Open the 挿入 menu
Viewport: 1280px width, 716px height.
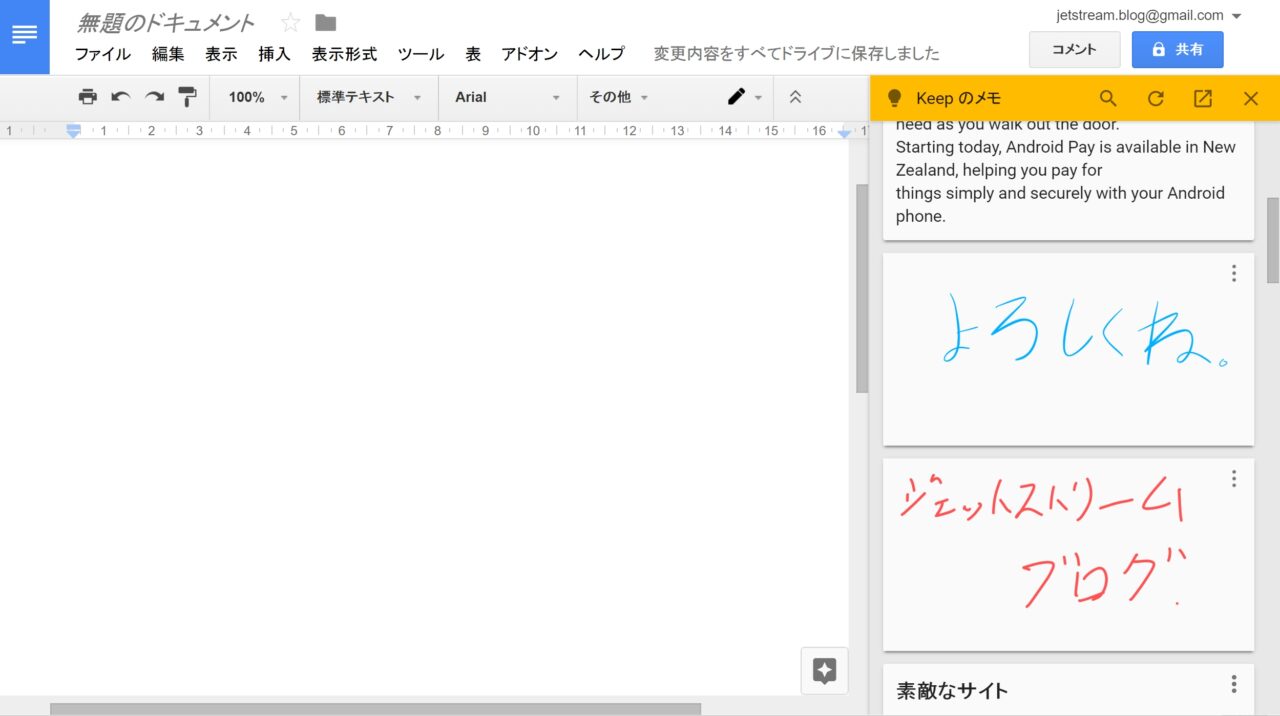click(274, 54)
